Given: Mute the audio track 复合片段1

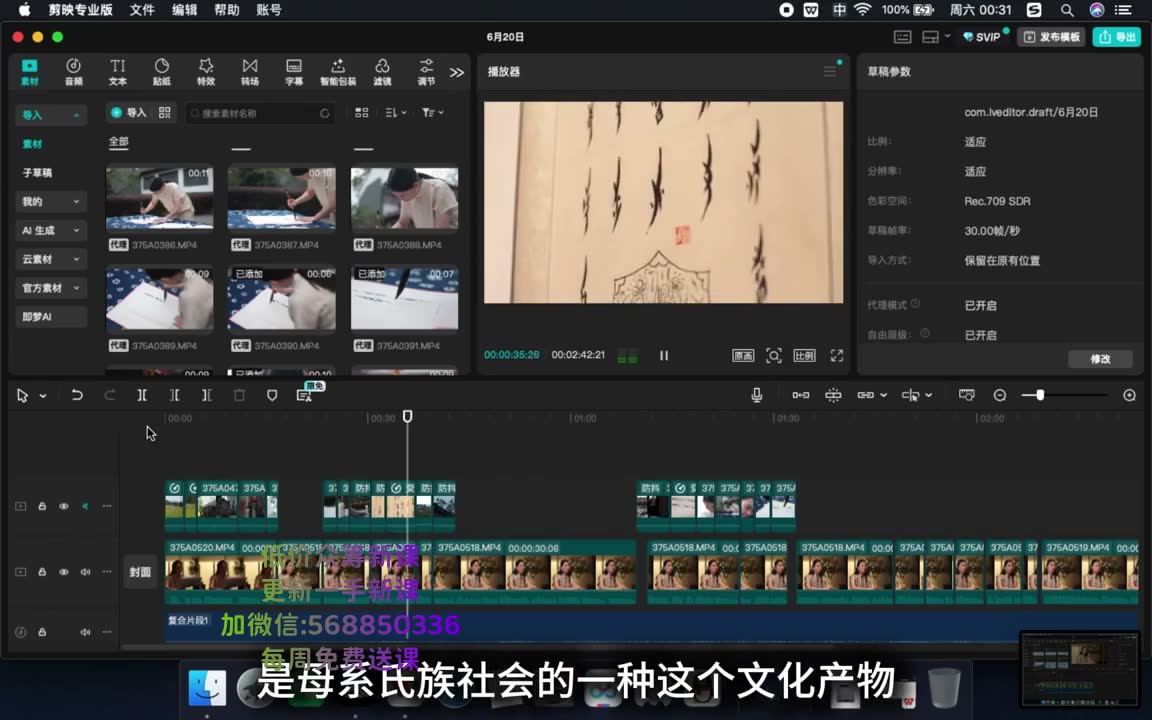Looking at the screenshot, I should (x=85, y=632).
